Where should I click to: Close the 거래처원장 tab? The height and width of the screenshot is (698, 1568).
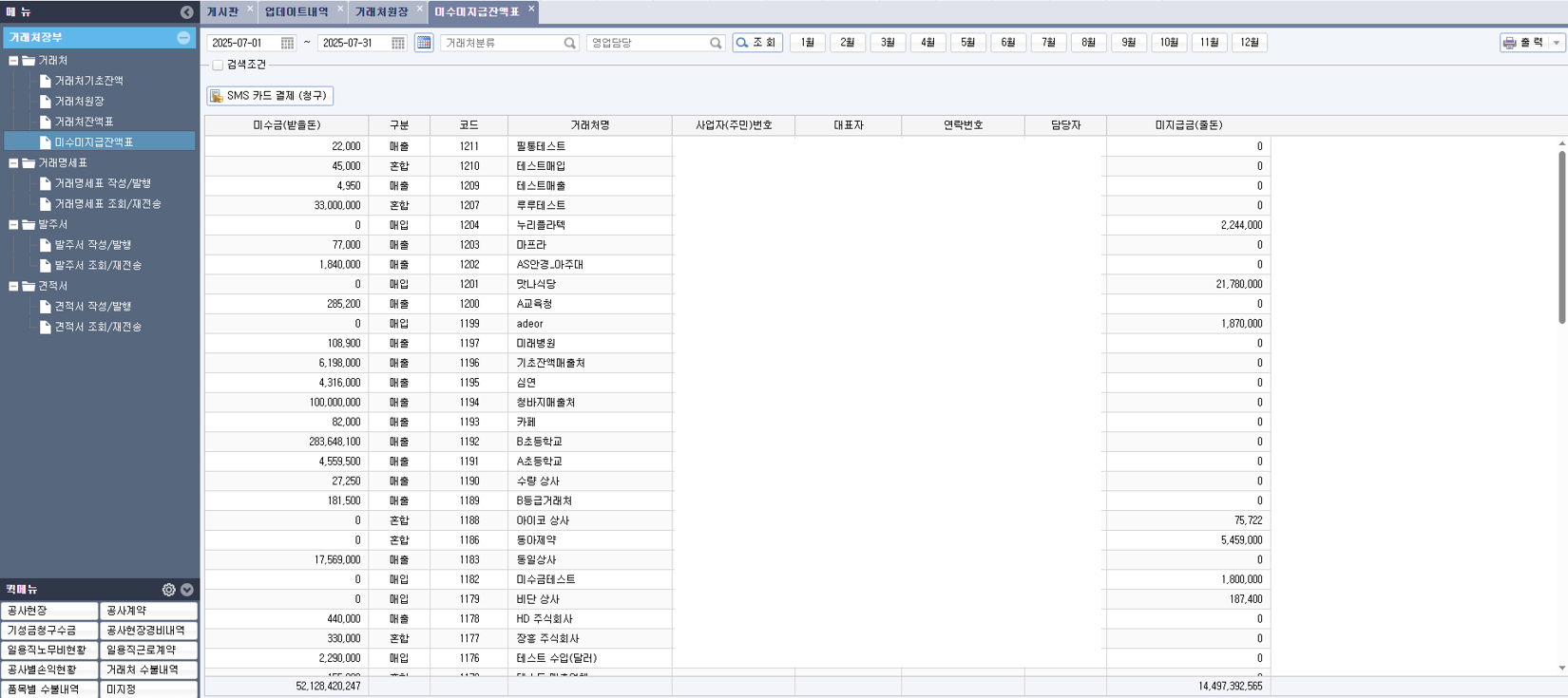point(419,9)
